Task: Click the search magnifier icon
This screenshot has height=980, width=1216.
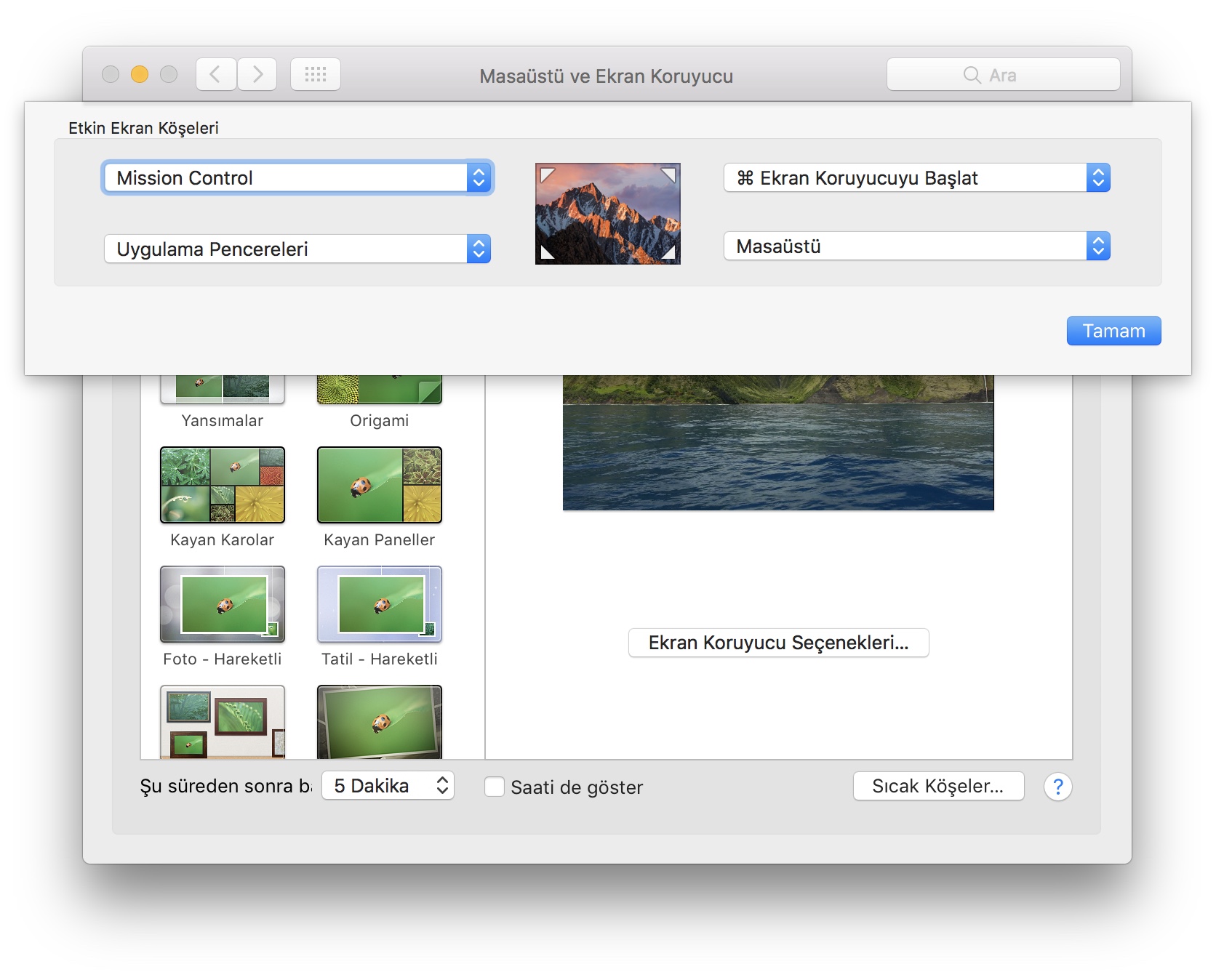Action: [972, 75]
